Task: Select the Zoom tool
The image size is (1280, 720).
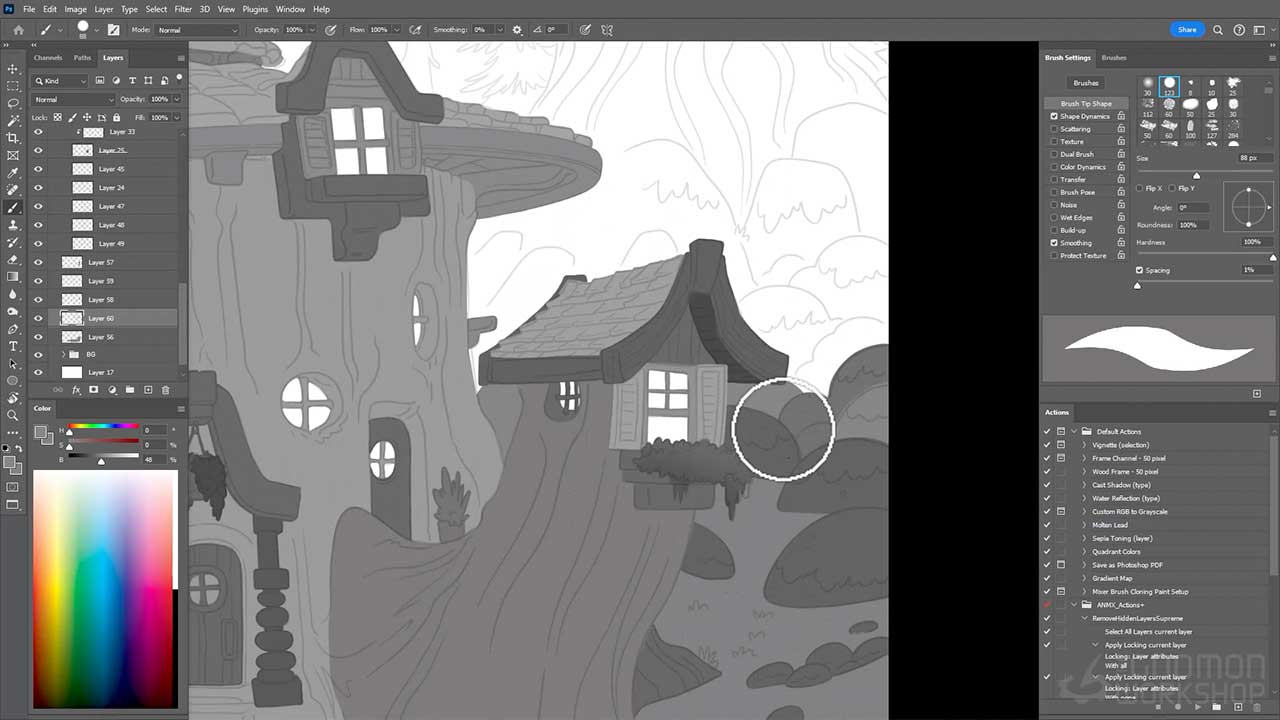Action: coord(13,414)
